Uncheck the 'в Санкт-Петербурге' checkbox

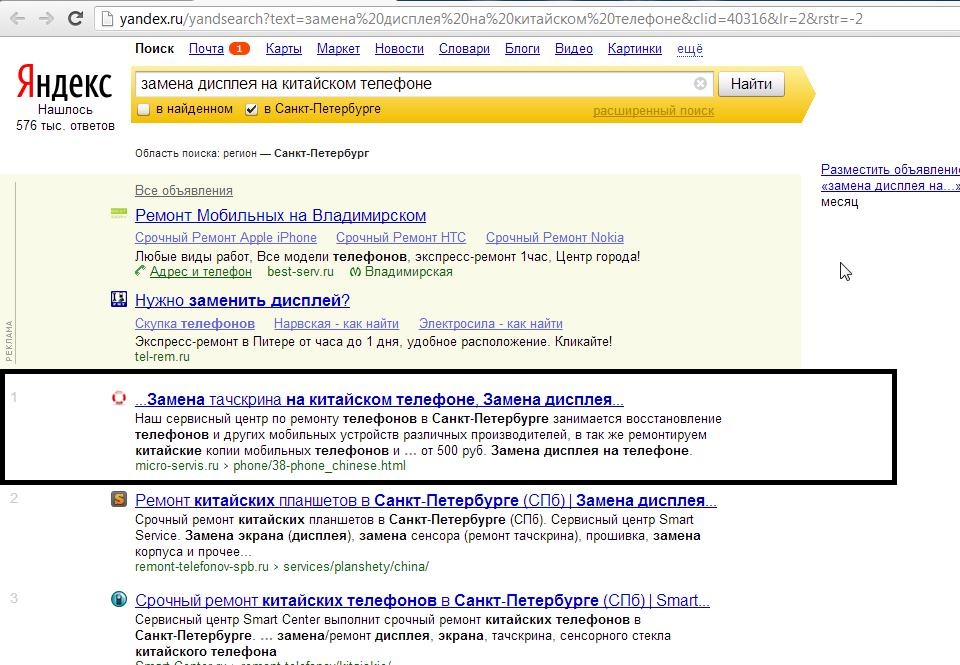pyautogui.click(x=251, y=110)
